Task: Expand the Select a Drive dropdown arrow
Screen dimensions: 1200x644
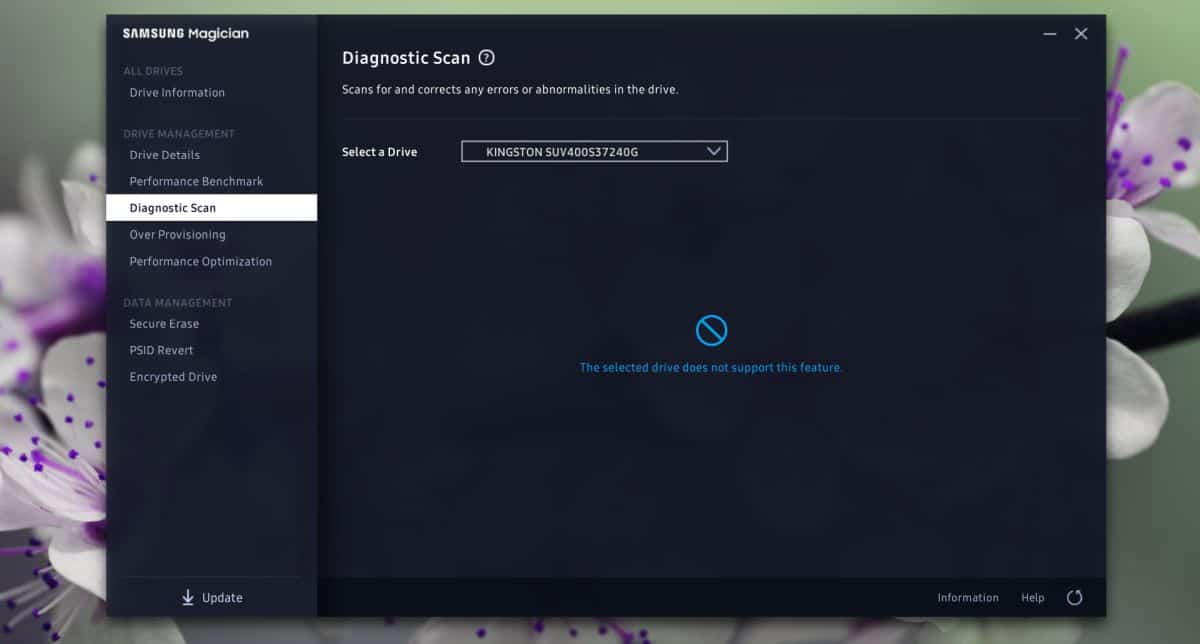Action: 714,151
